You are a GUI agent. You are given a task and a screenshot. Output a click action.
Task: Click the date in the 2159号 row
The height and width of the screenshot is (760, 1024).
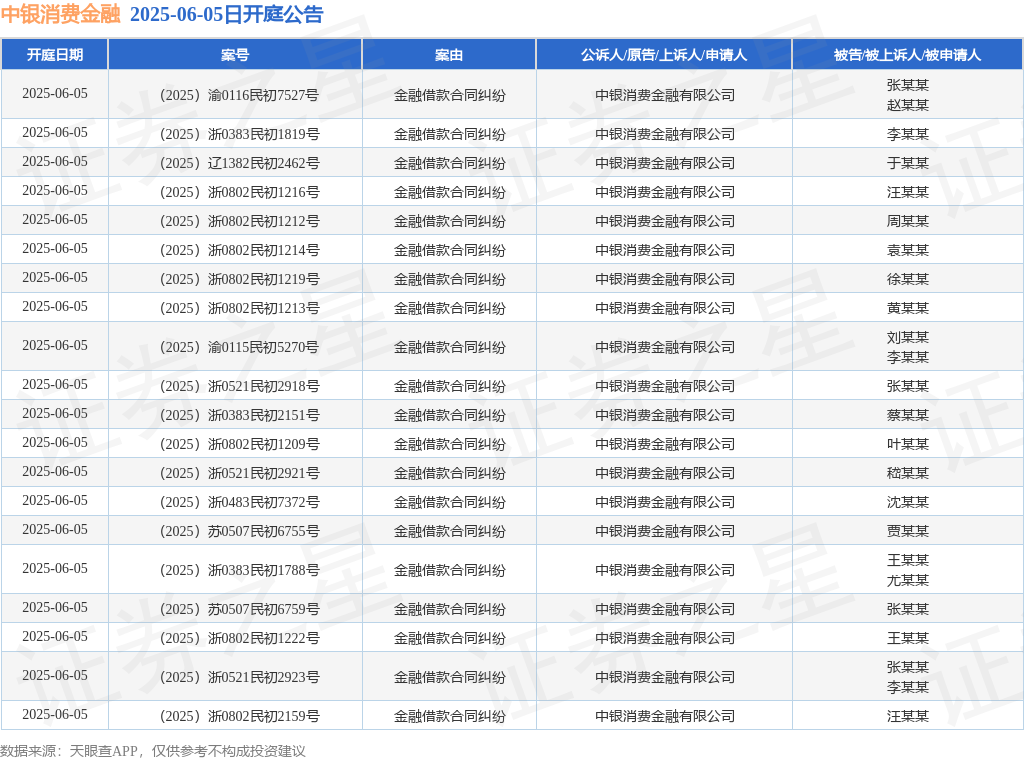click(x=55, y=714)
